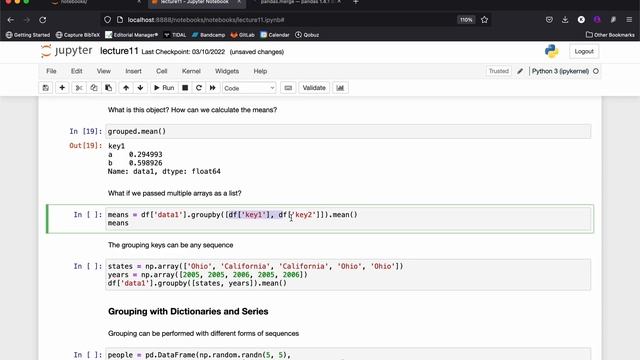Image resolution: width=640 pixels, height=360 pixels.
Task: Open the Capture BibTeX bookmark
Action: coord(78,35)
